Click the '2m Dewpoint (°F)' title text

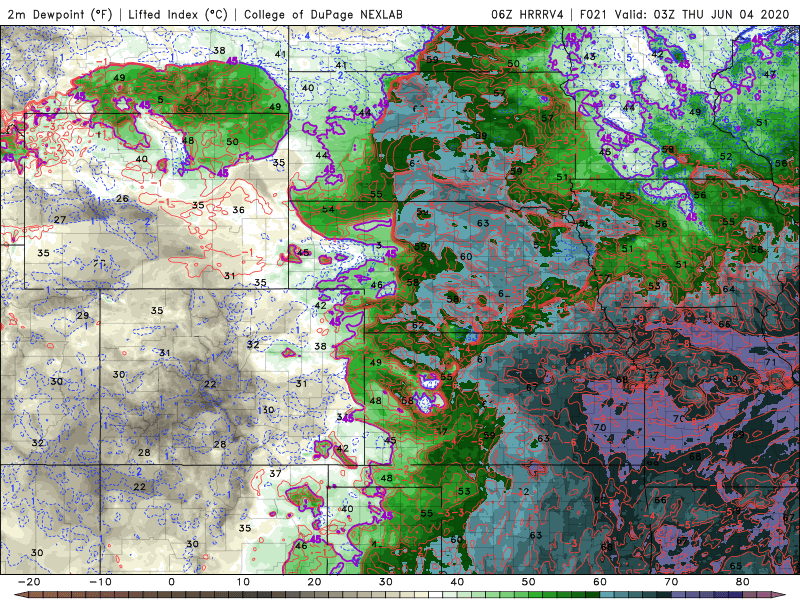coord(59,14)
